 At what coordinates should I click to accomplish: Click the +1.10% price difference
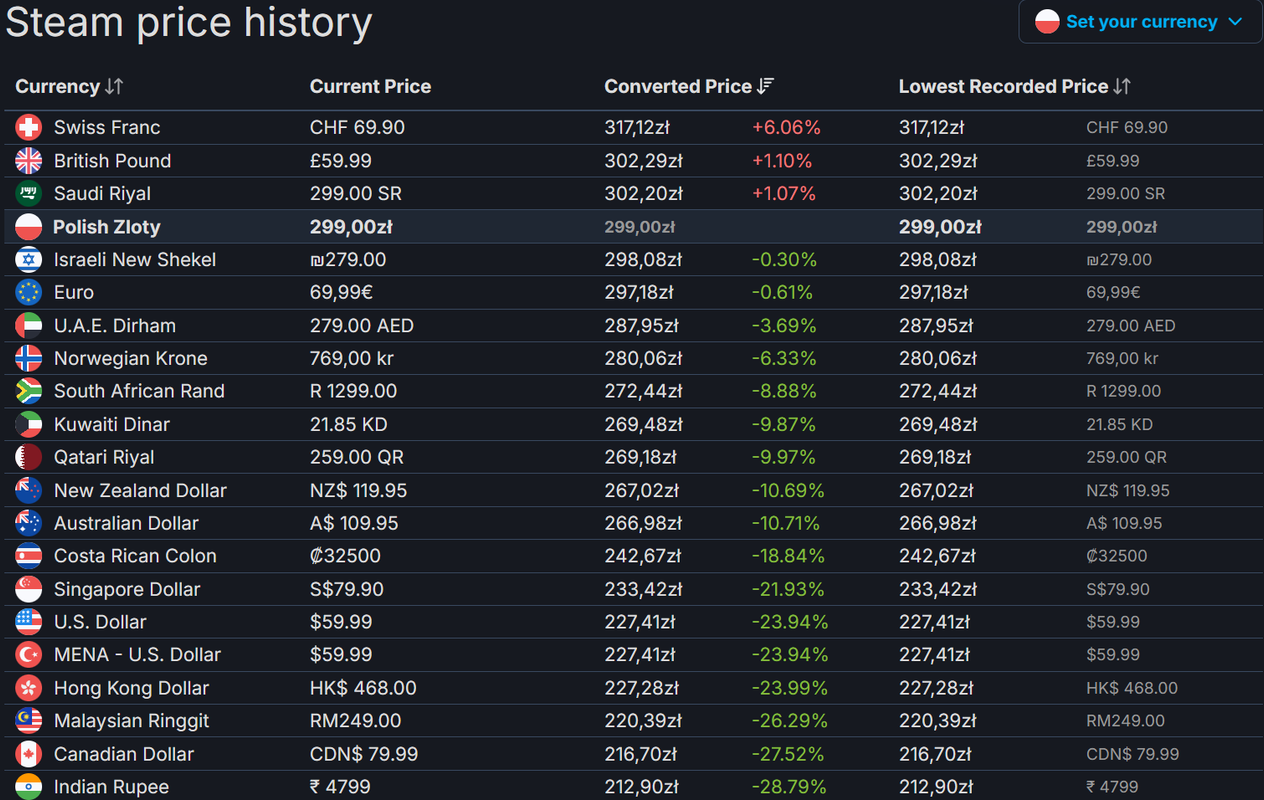(782, 160)
